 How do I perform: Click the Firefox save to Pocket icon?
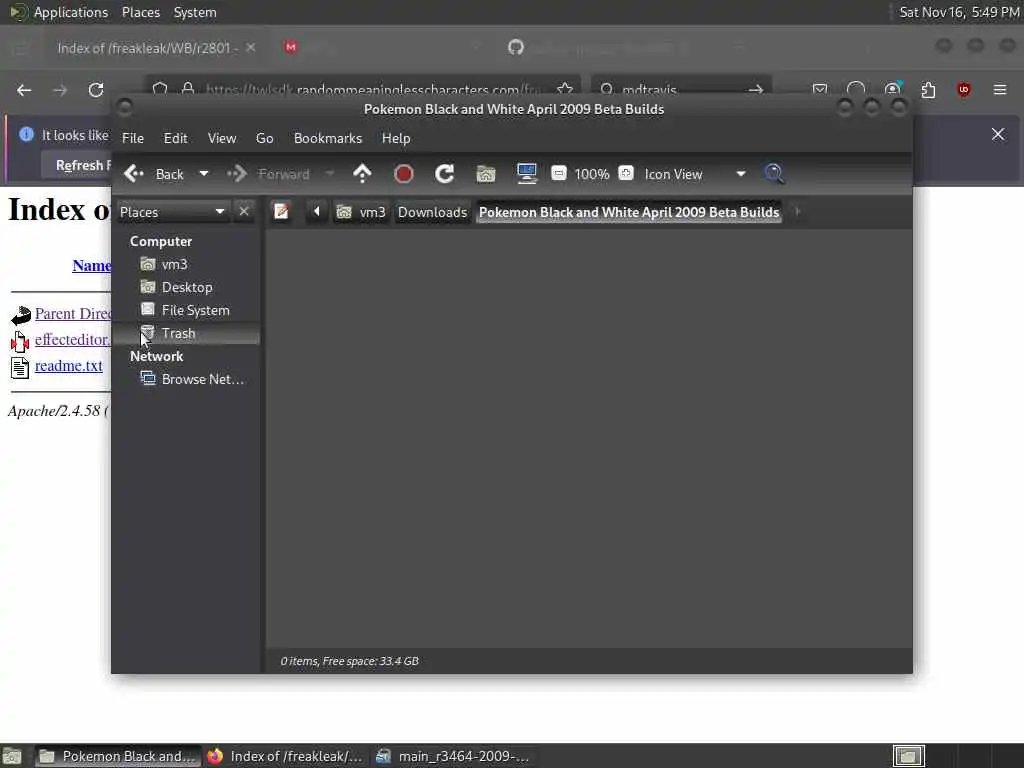point(820,89)
